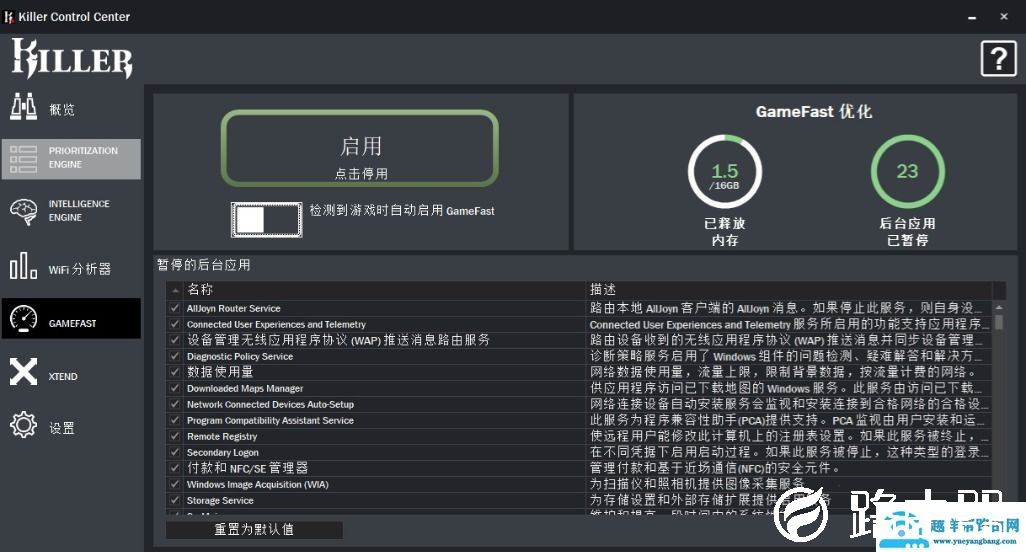Screen dimensions: 1026x552
Task: Open the Intelligence Engine brain icon
Action: point(24,211)
